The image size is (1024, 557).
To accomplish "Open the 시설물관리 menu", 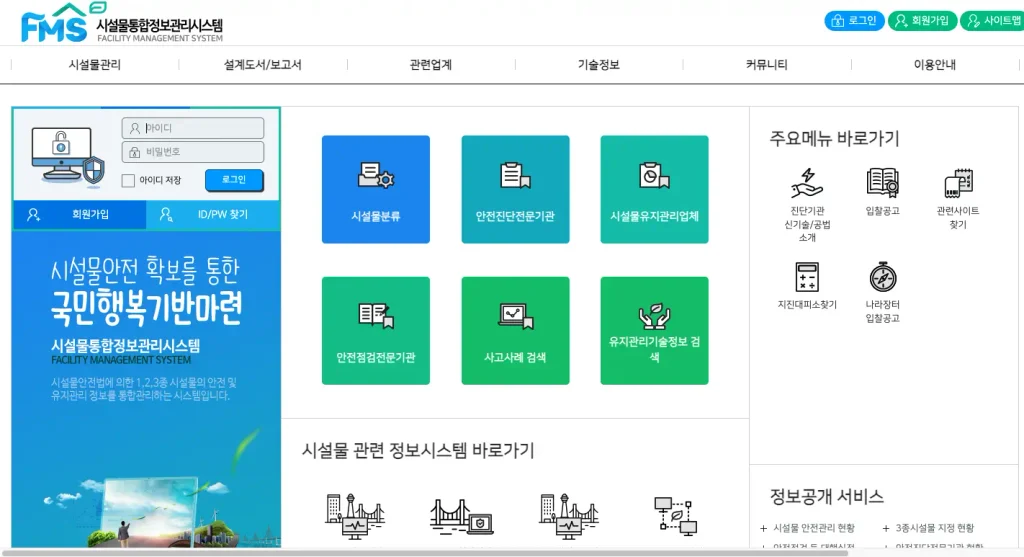I will coord(95,65).
